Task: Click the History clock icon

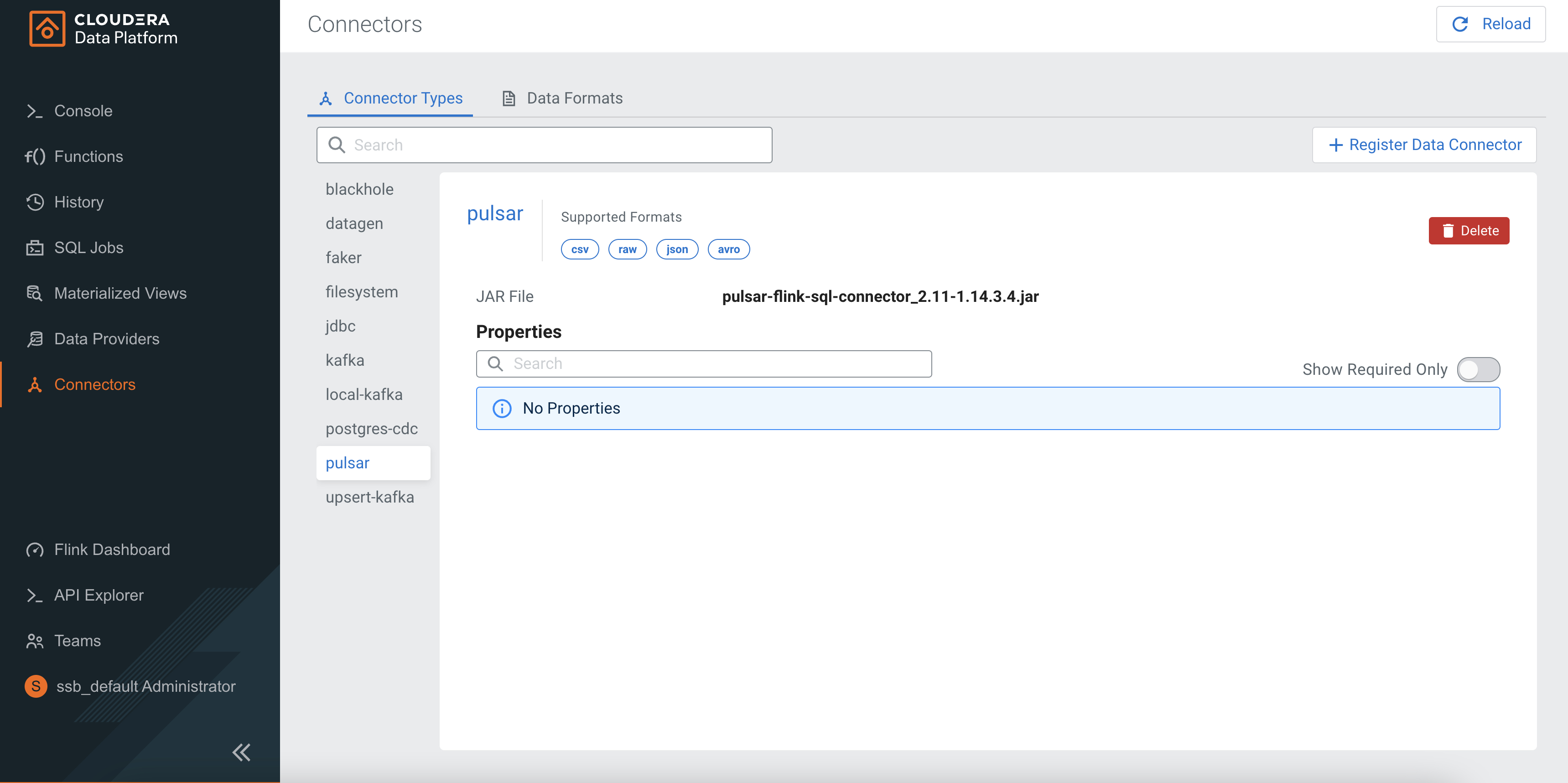Action: (34, 202)
